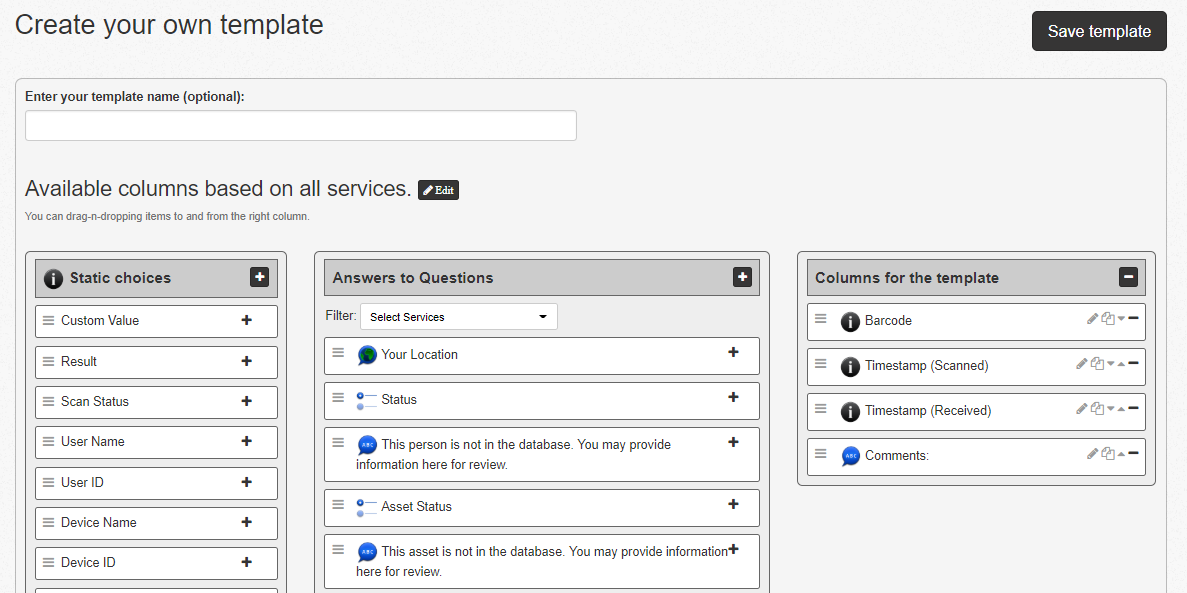Move Comments column up with arrow
This screenshot has width=1187, height=593.
(x=1121, y=454)
